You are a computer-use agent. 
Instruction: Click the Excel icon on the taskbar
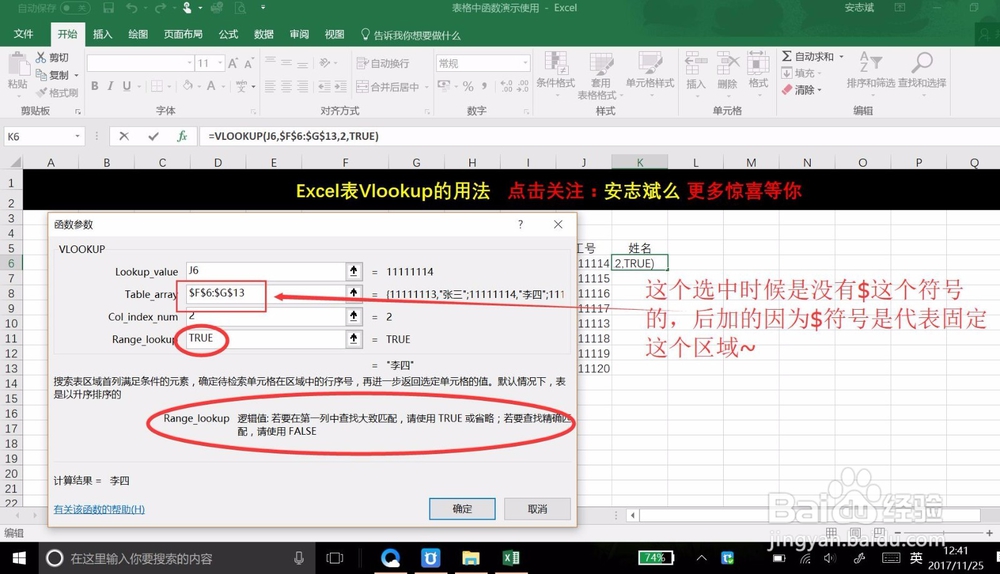click(511, 558)
